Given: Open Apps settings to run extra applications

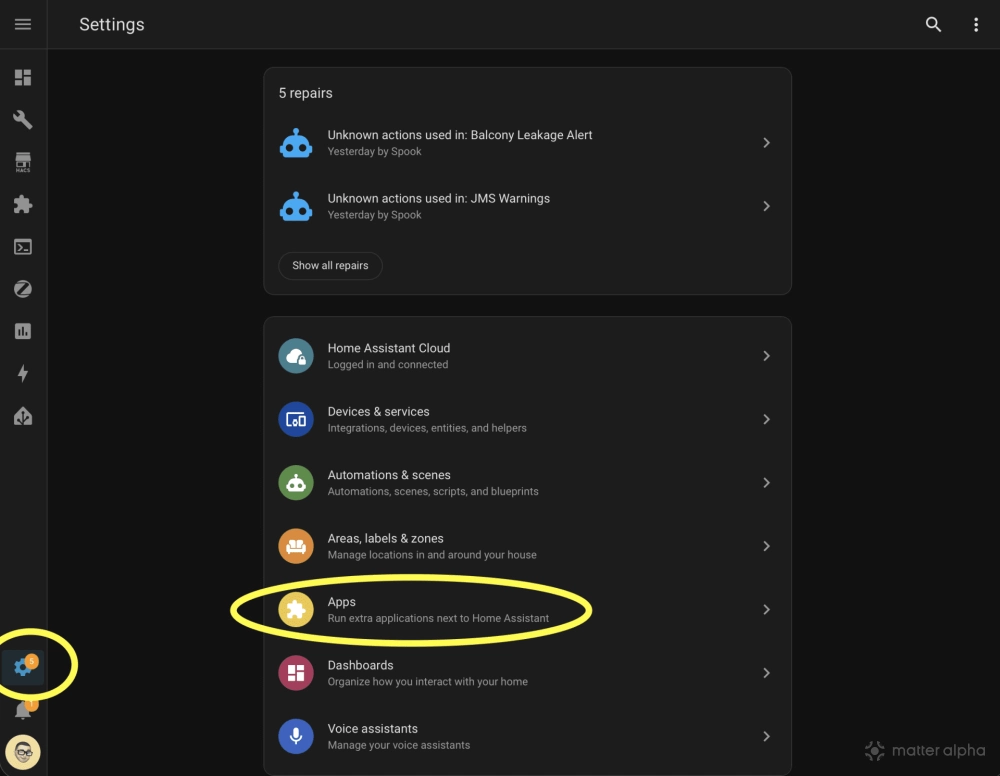Looking at the screenshot, I should pyautogui.click(x=527, y=609).
